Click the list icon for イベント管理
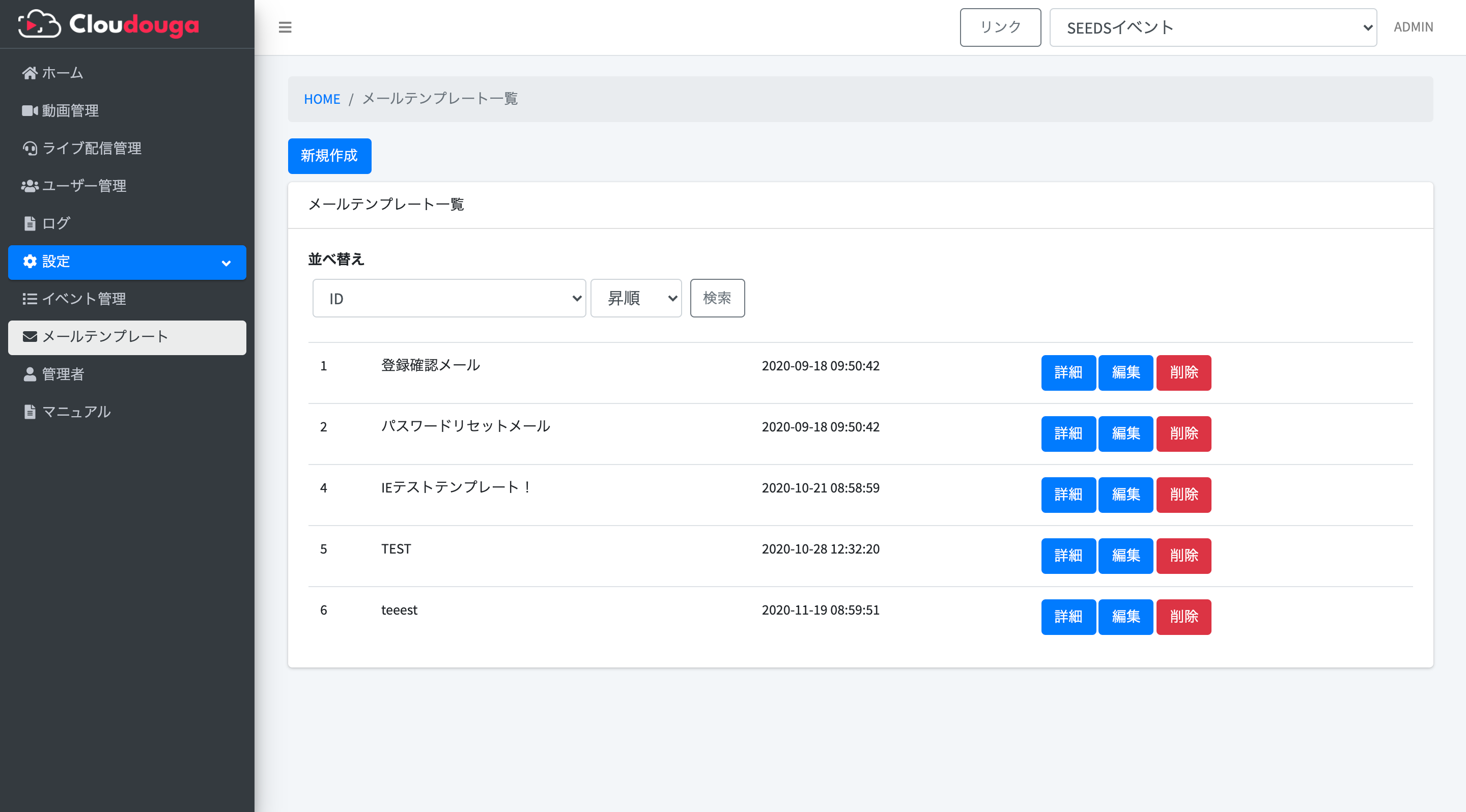Screen dimensions: 1466x812 (30, 299)
